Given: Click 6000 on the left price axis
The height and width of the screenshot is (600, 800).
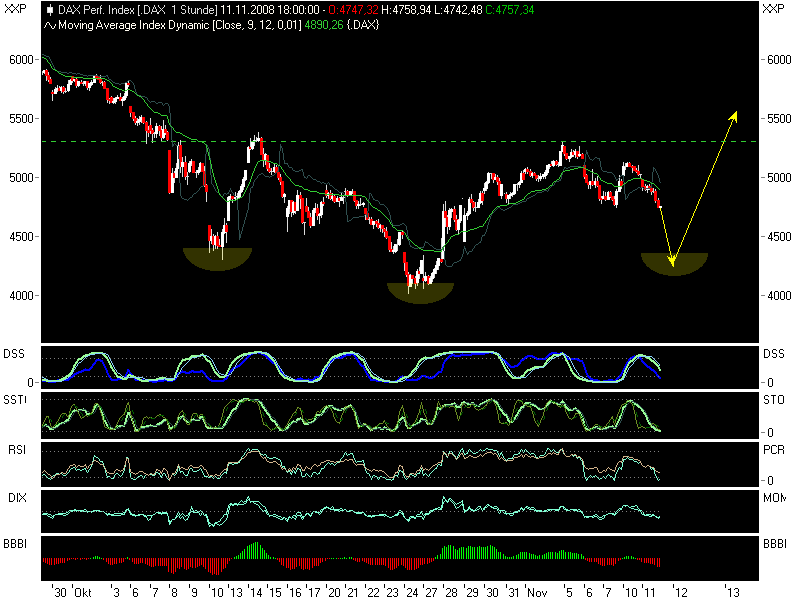Looking at the screenshot, I should pos(21,60).
